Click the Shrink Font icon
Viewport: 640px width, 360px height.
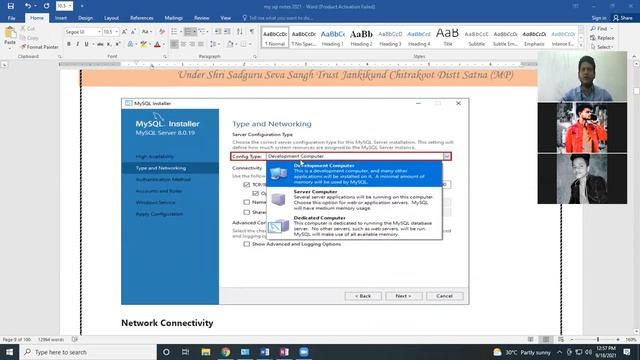tap(133, 32)
